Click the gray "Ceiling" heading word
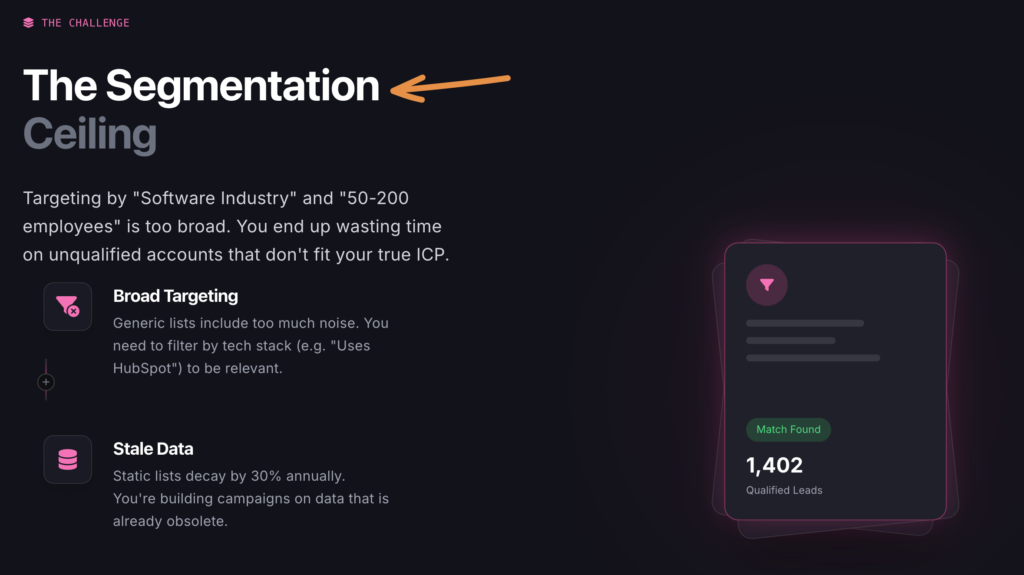The width and height of the screenshot is (1024, 575). 90,135
